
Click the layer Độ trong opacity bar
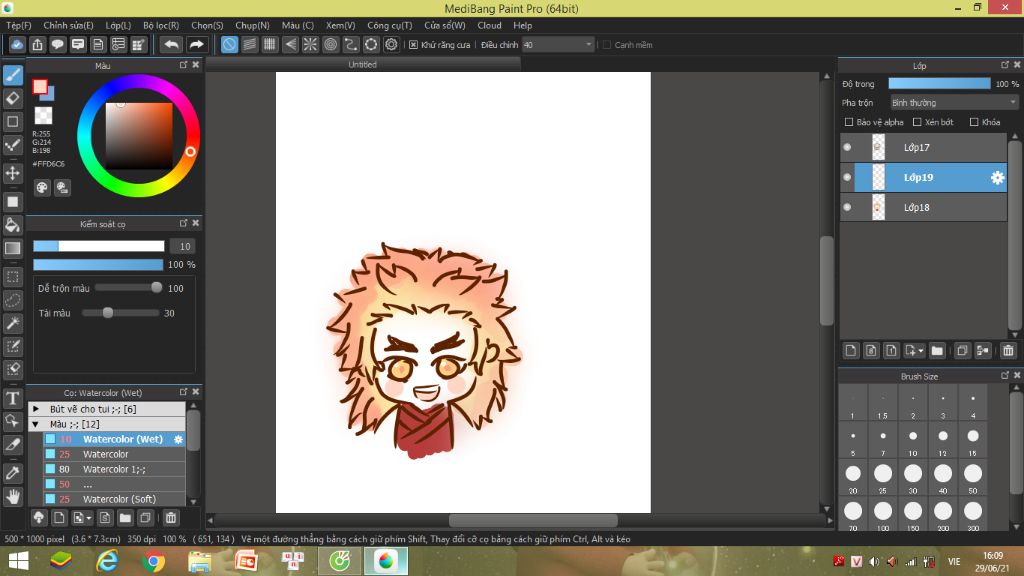point(939,84)
